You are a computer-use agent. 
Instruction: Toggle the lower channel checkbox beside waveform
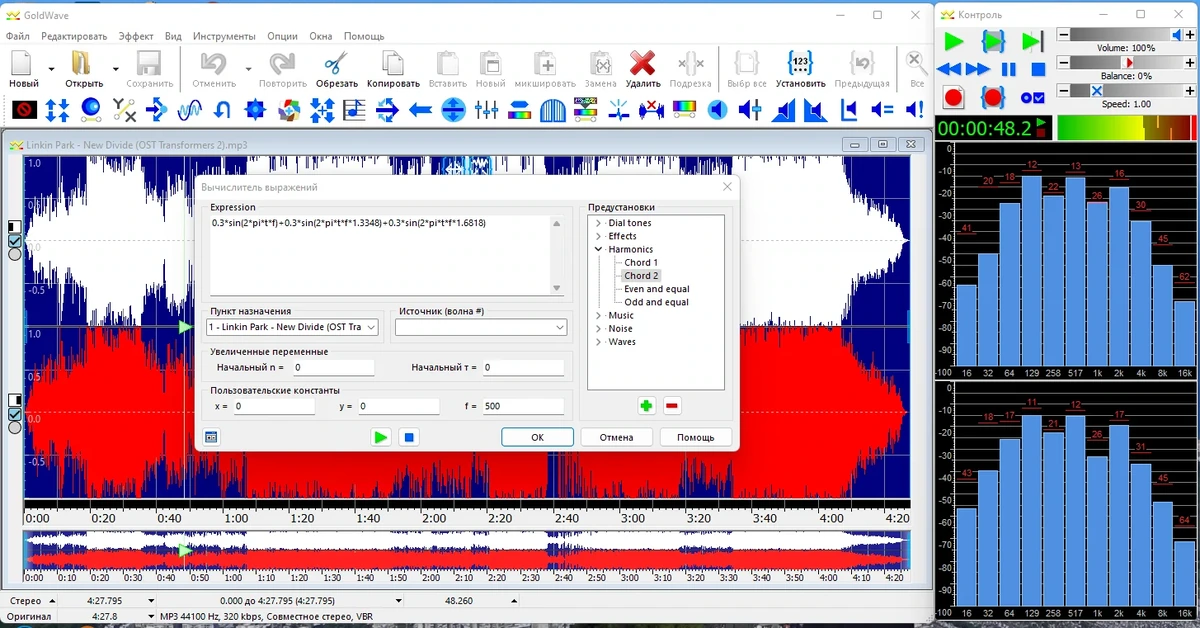(15, 414)
